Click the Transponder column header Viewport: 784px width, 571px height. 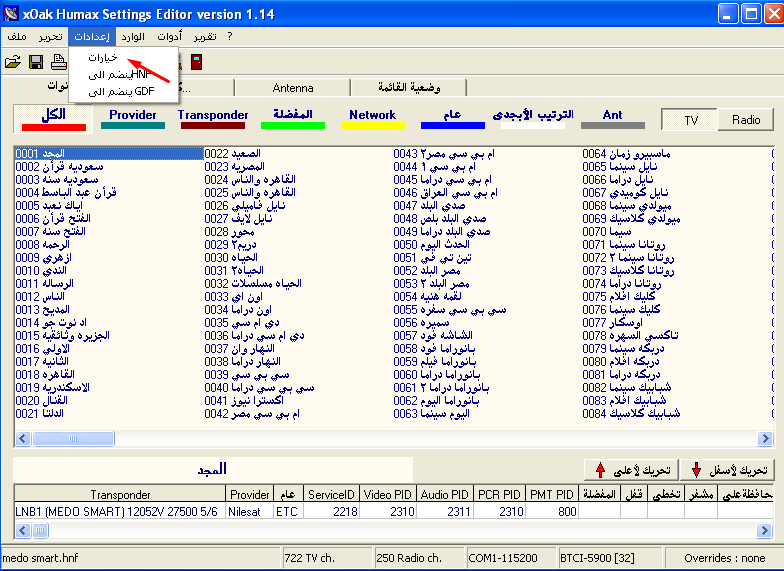coord(120,494)
